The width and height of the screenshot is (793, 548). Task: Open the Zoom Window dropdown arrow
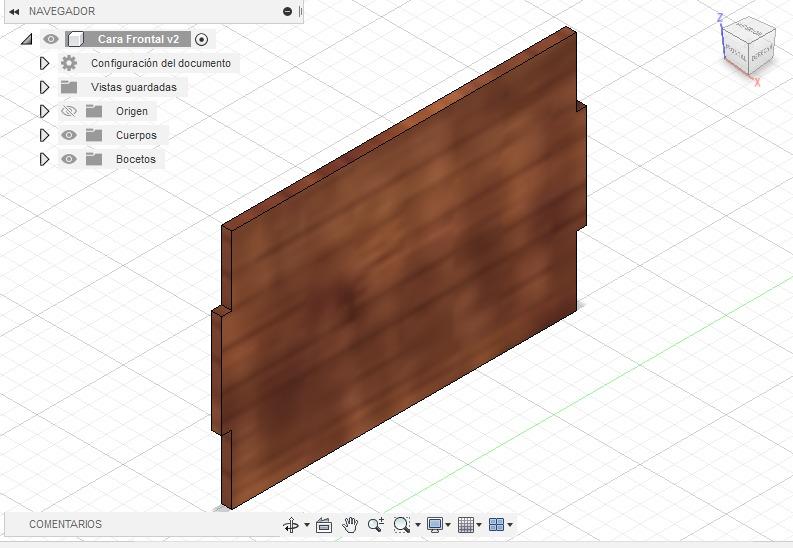(418, 525)
